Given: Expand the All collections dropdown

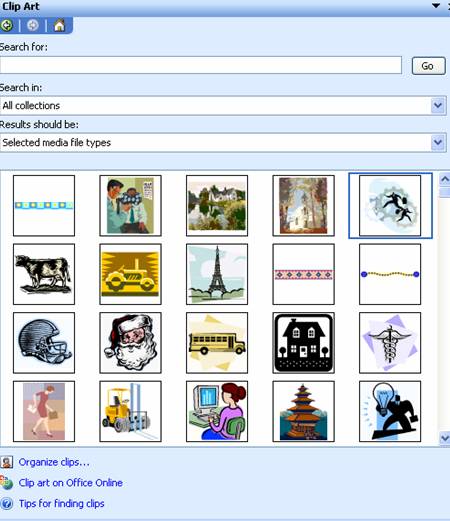Looking at the screenshot, I should click(x=438, y=106).
